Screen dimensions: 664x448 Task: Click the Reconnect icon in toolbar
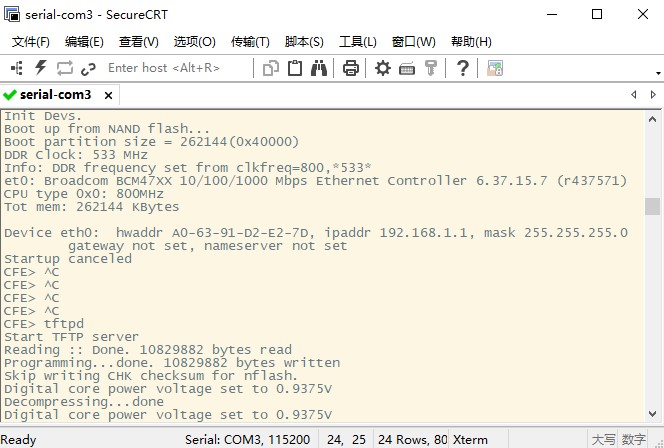point(65,68)
